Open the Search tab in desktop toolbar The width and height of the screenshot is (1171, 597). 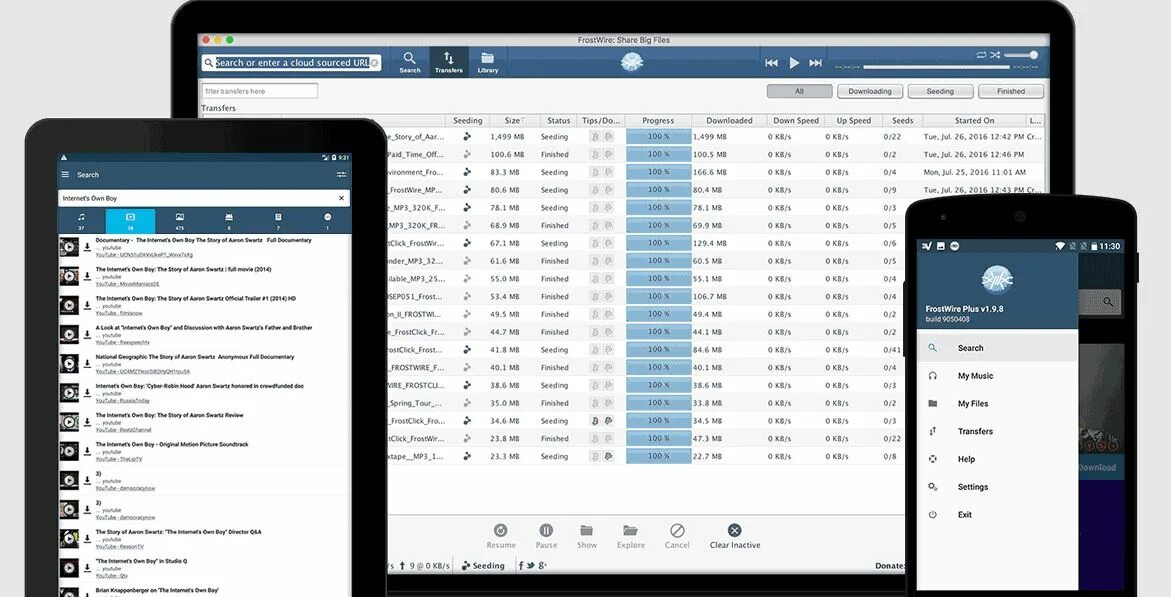pyautogui.click(x=409, y=62)
